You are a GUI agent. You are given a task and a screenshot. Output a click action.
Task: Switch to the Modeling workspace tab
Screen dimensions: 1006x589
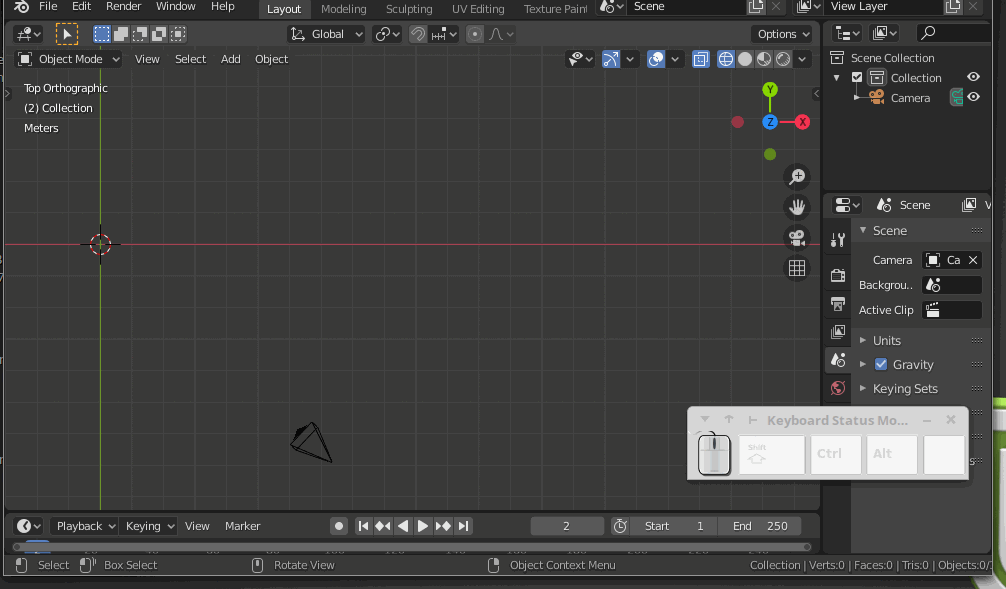tap(344, 8)
